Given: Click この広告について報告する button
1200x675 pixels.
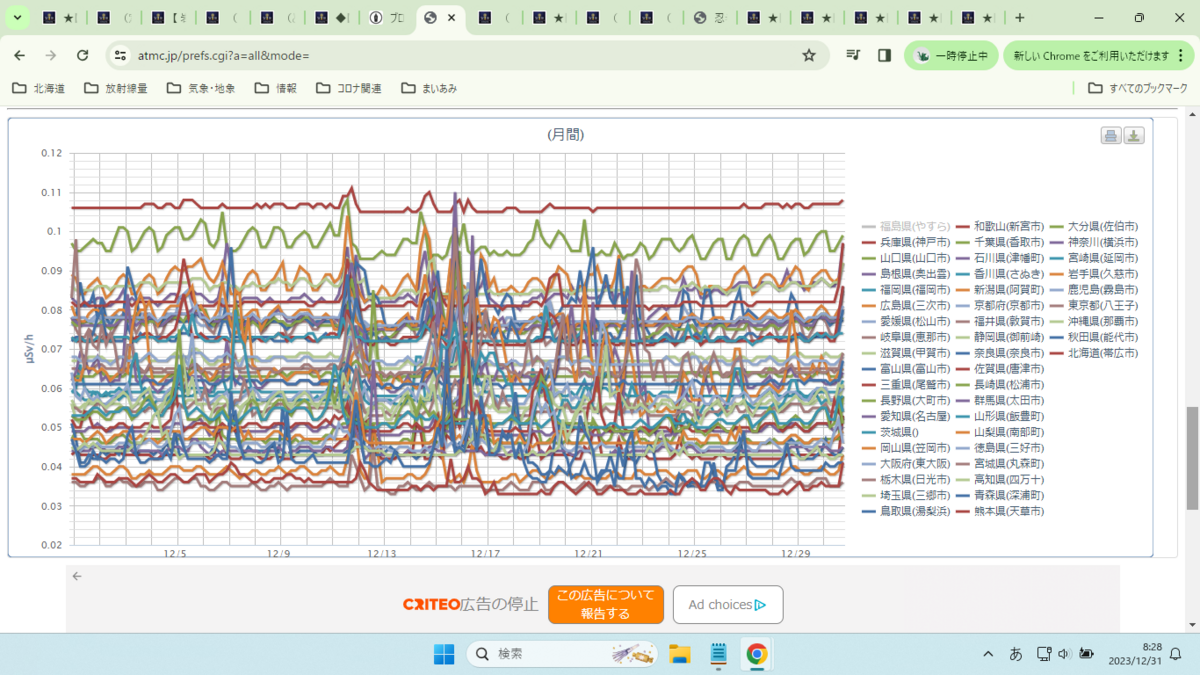Looking at the screenshot, I should [606, 605].
